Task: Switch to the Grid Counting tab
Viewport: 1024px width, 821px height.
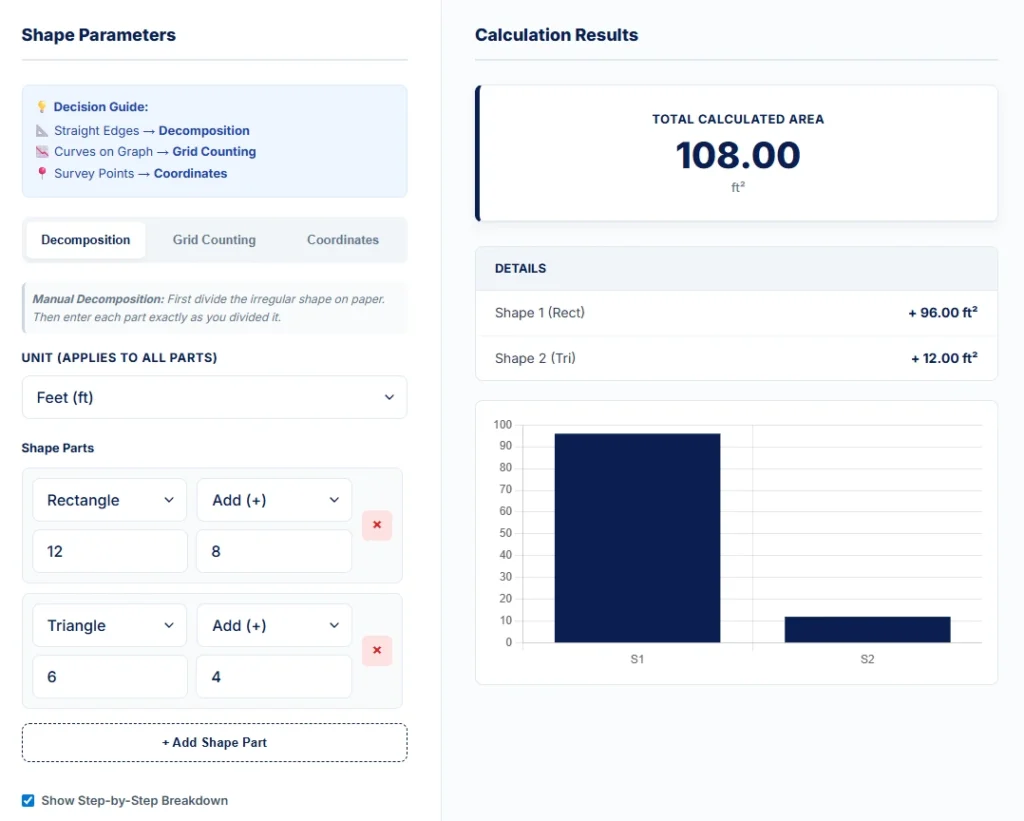Action: pyautogui.click(x=214, y=240)
